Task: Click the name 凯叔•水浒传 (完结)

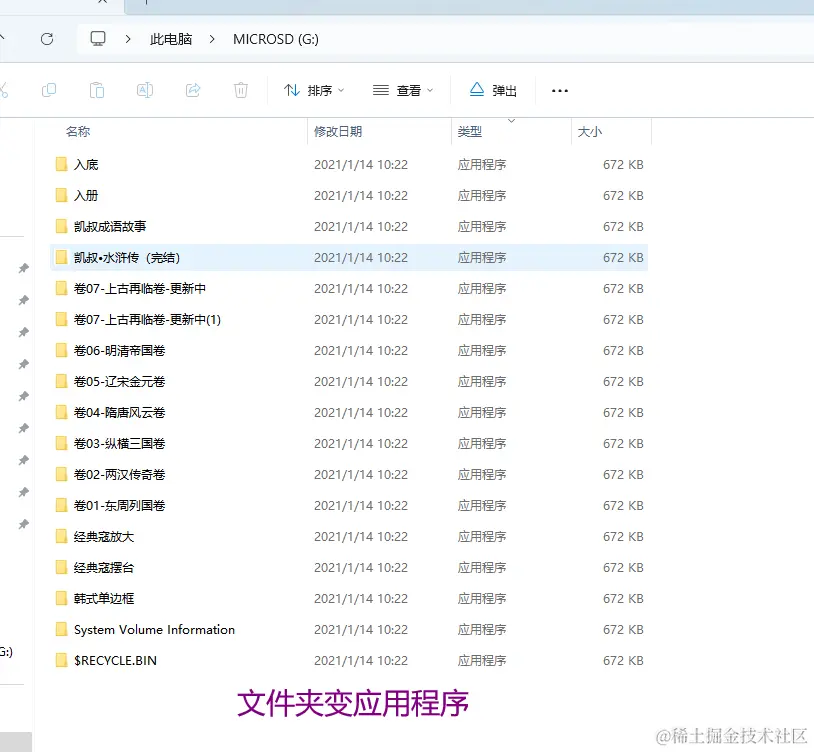Action: (127, 257)
